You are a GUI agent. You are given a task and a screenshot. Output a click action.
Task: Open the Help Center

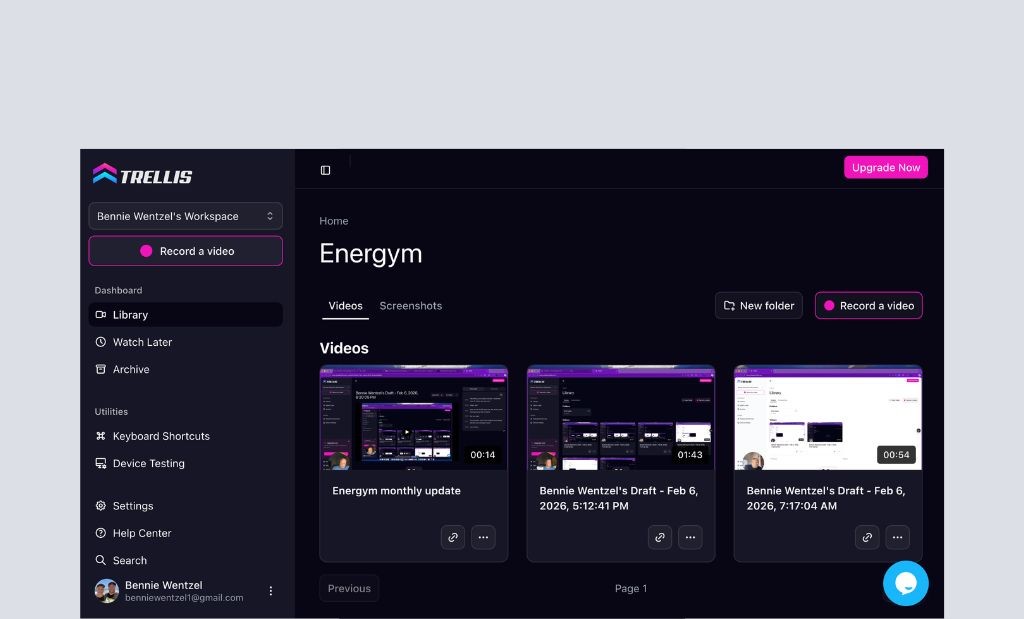click(185, 533)
